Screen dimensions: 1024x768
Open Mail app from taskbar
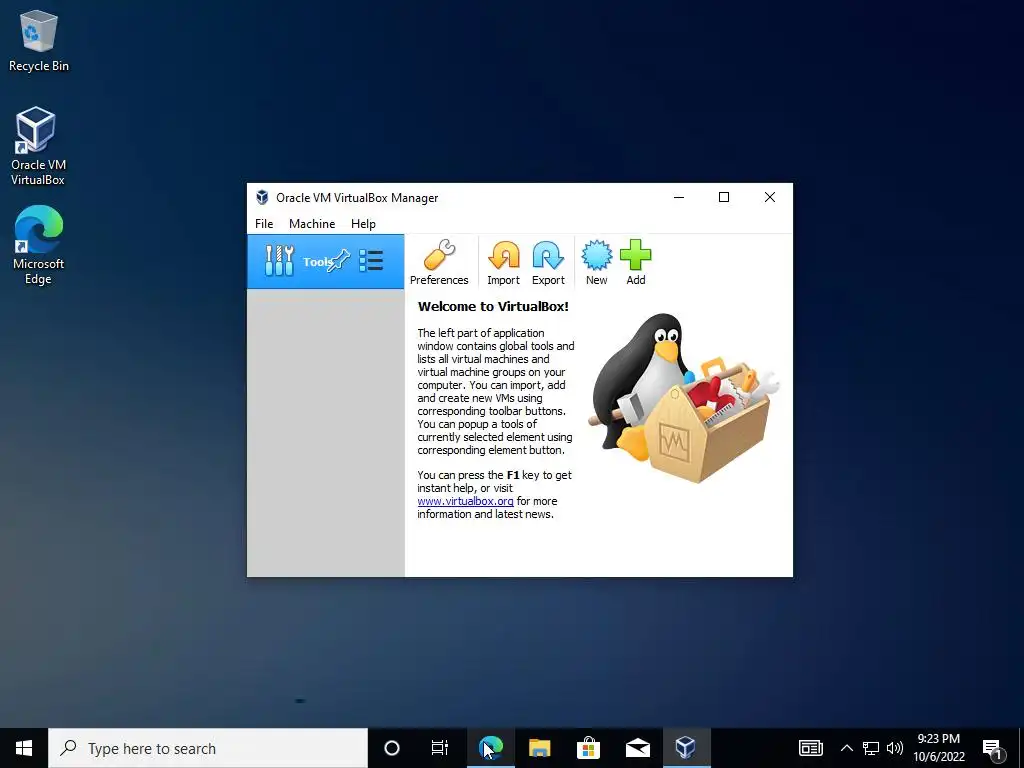coord(637,748)
